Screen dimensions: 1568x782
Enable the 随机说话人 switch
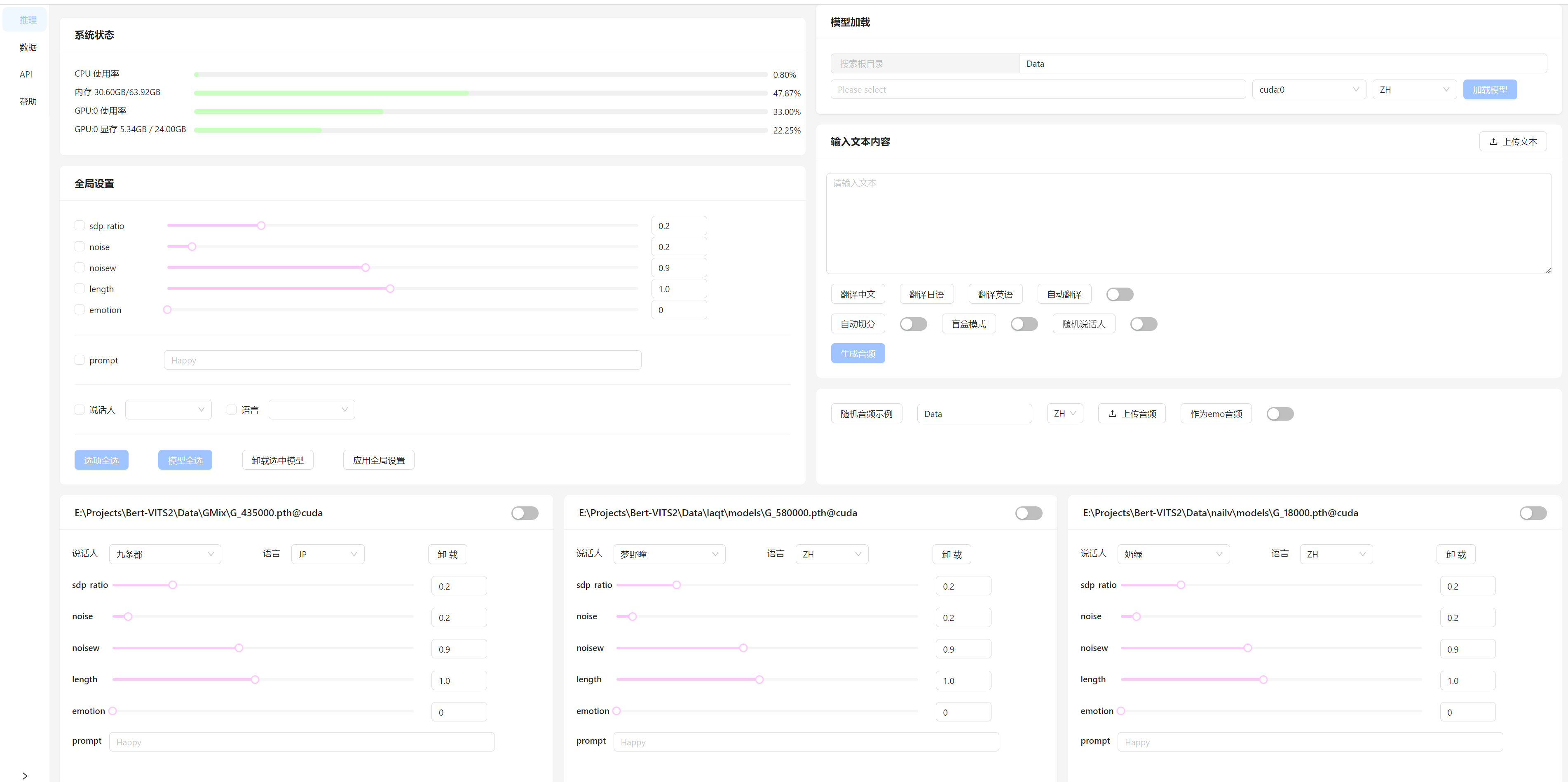(1143, 324)
